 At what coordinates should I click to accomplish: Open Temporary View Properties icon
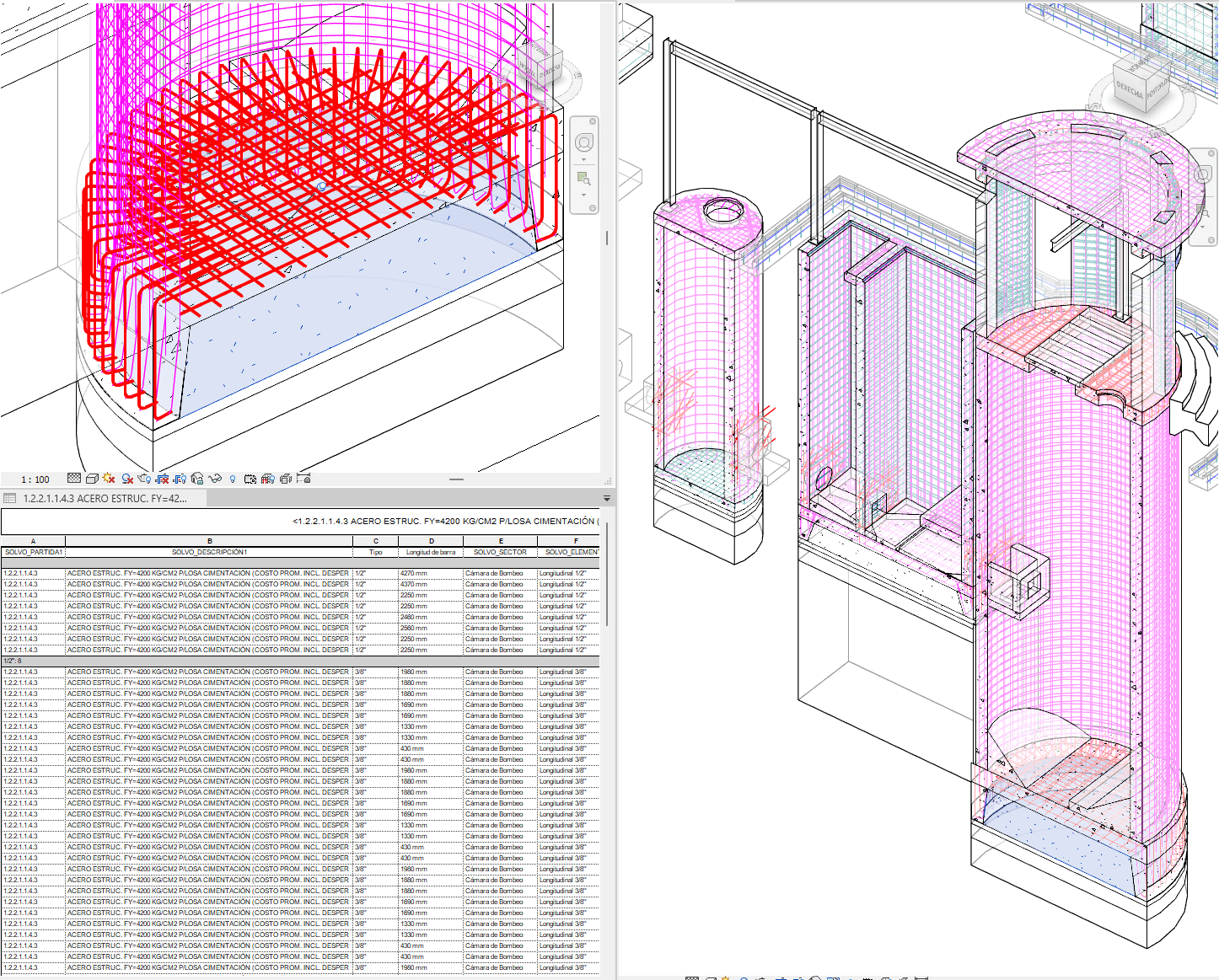coord(250,479)
